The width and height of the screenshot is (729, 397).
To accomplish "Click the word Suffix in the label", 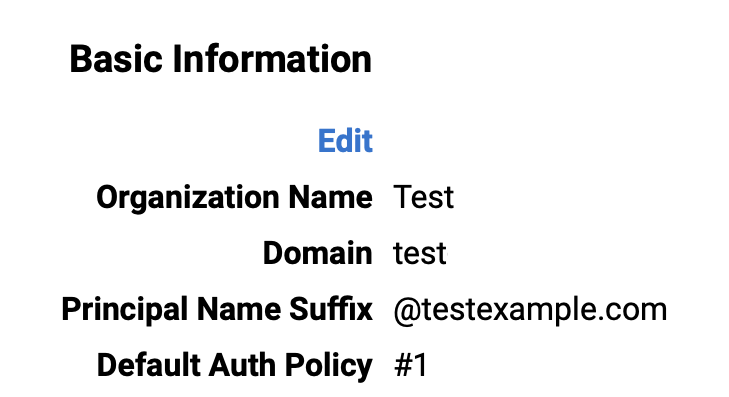I will (331, 309).
